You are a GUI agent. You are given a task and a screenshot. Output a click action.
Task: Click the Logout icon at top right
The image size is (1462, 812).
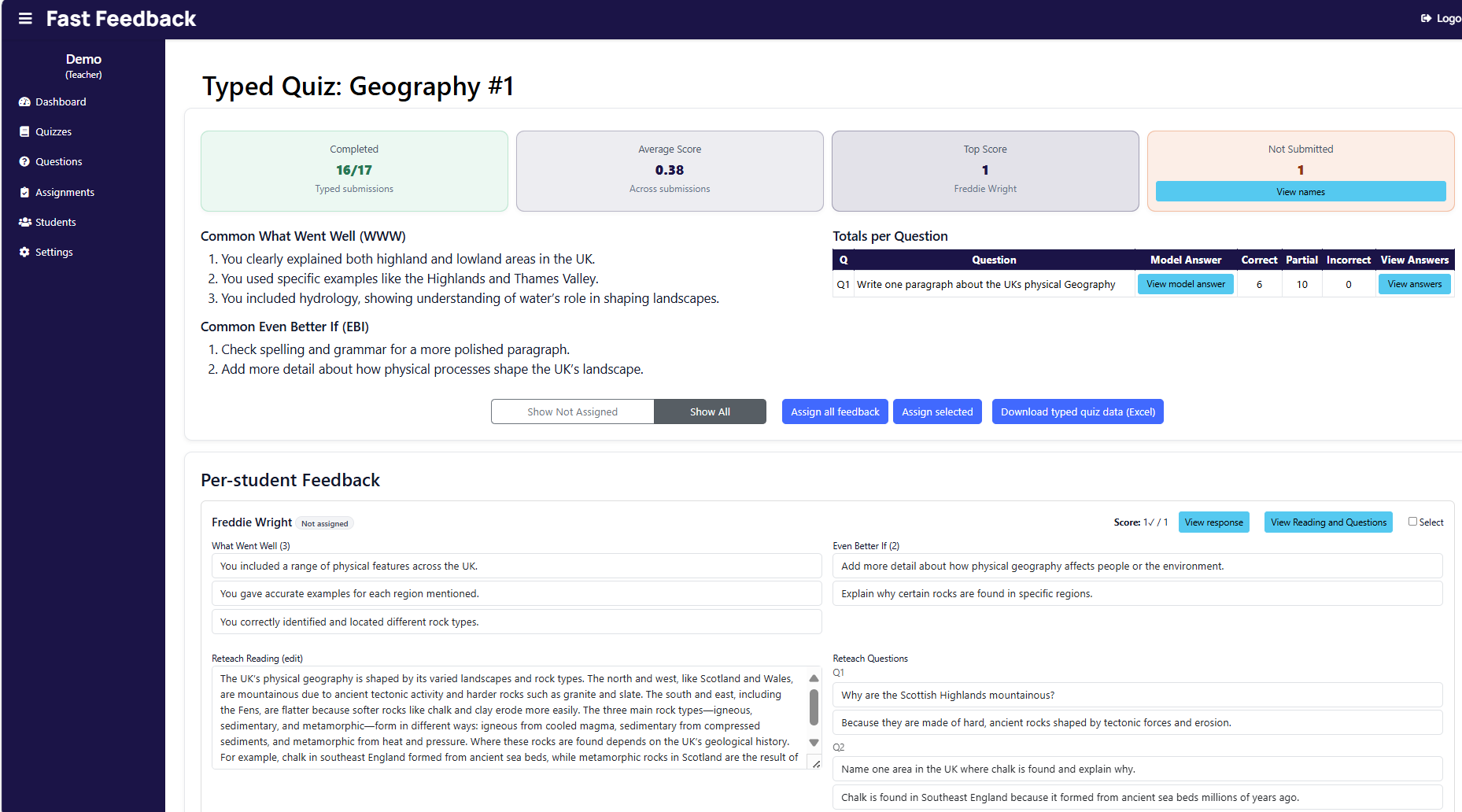pyautogui.click(x=1426, y=18)
